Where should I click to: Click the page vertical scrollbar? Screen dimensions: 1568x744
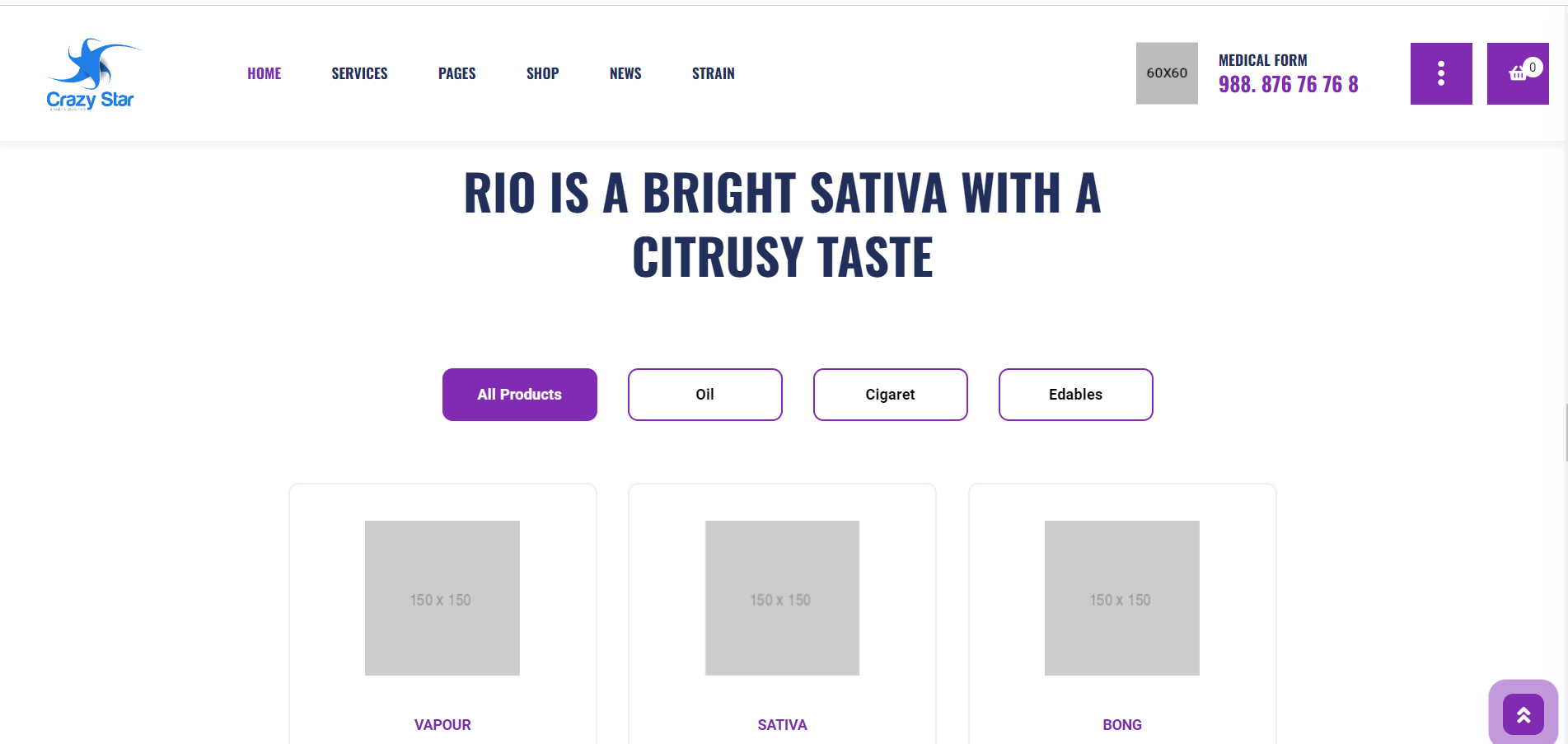[x=1566, y=433]
